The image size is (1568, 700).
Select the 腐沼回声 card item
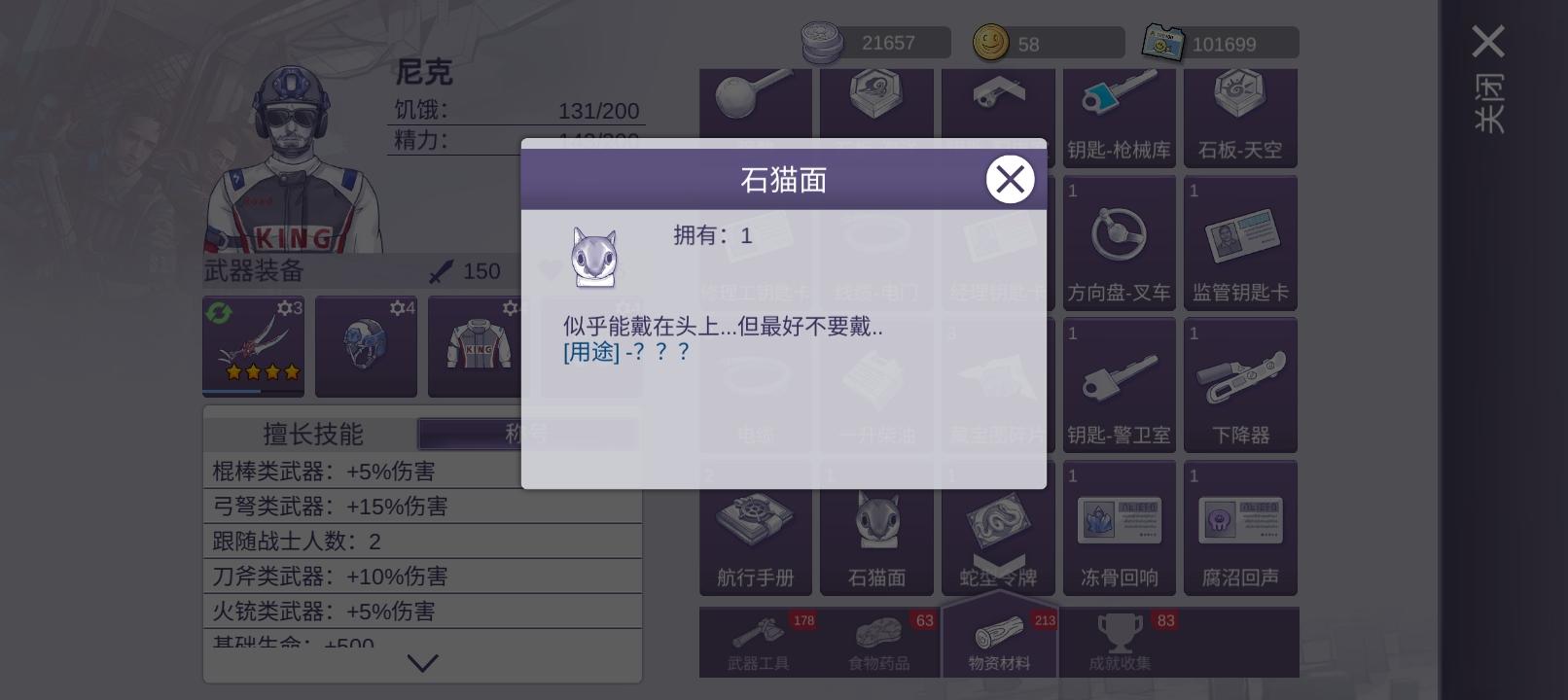(x=1240, y=528)
